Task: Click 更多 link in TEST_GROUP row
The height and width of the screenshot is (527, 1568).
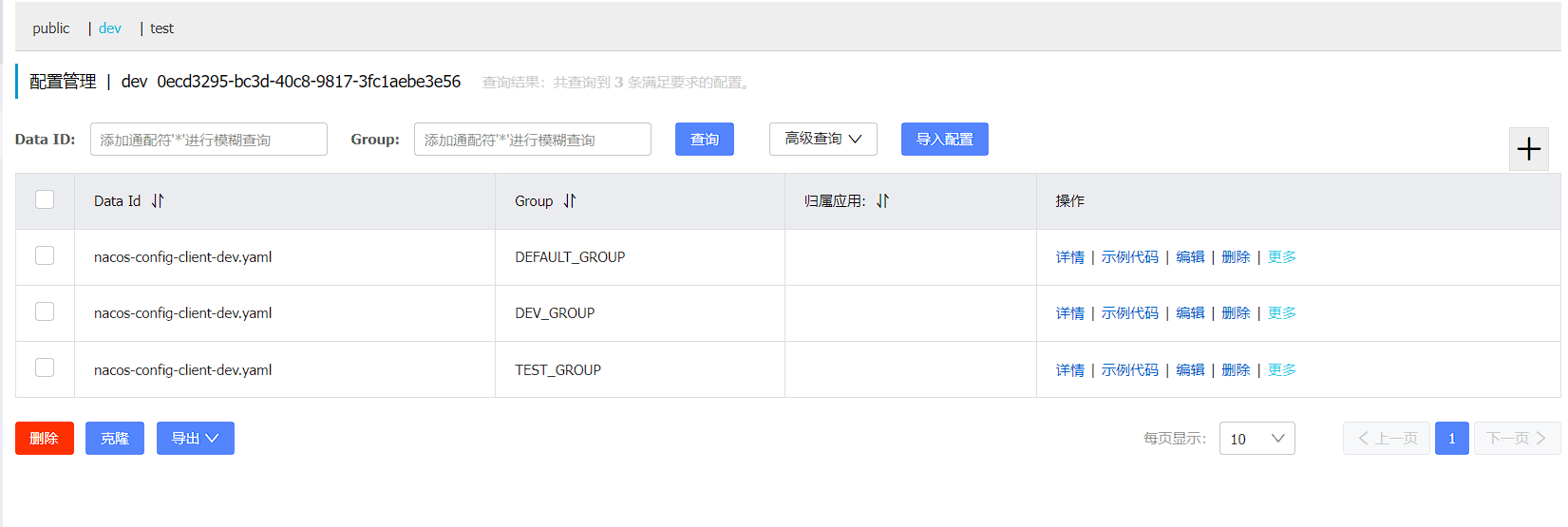Action: tap(1281, 370)
